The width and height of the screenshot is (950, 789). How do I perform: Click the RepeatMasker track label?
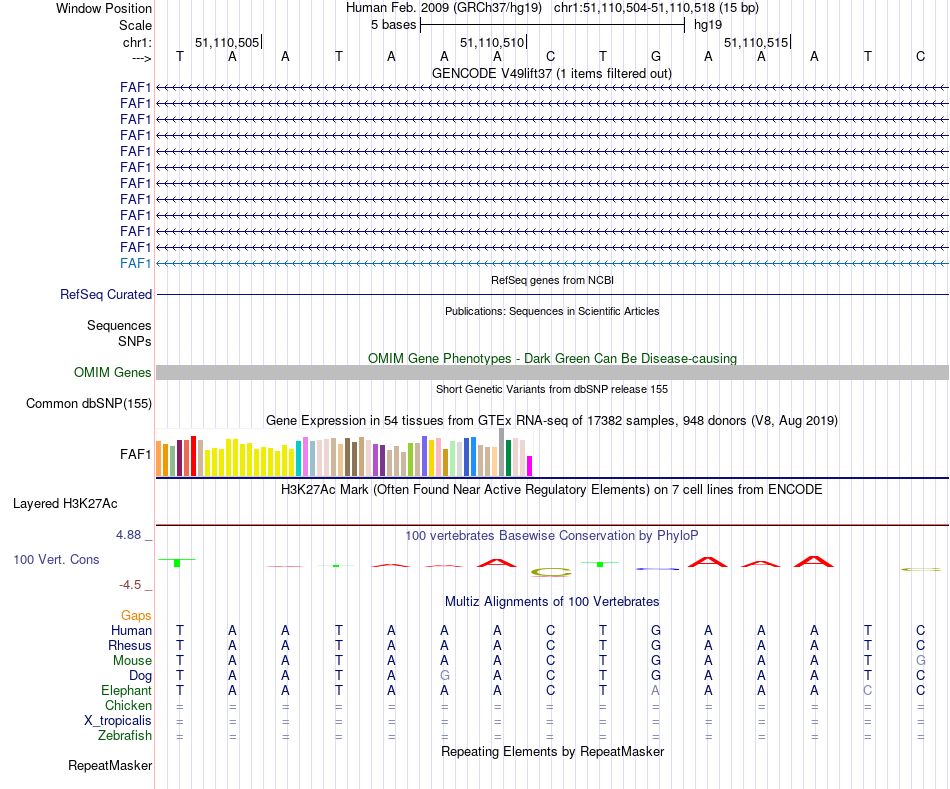110,766
